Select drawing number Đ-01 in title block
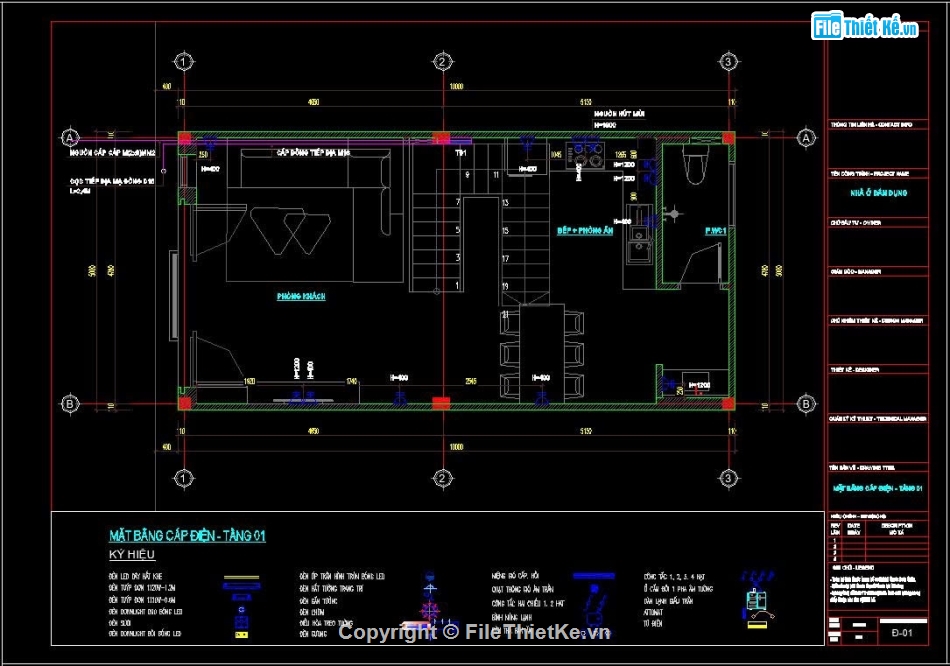The height and width of the screenshot is (666, 950). tap(900, 633)
